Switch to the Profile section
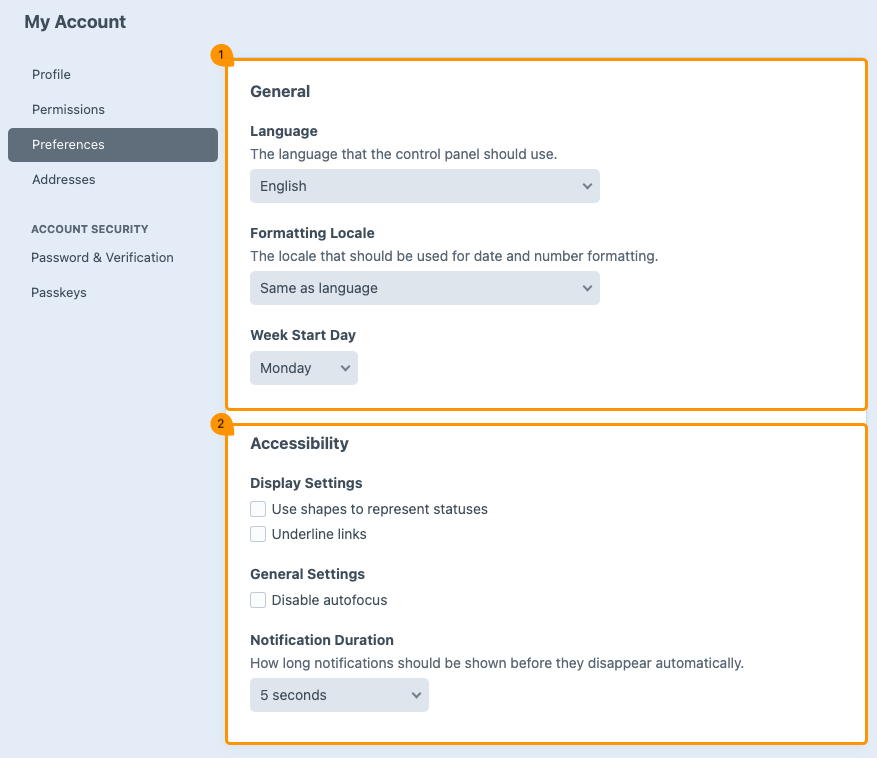This screenshot has height=758, width=877. coord(51,74)
